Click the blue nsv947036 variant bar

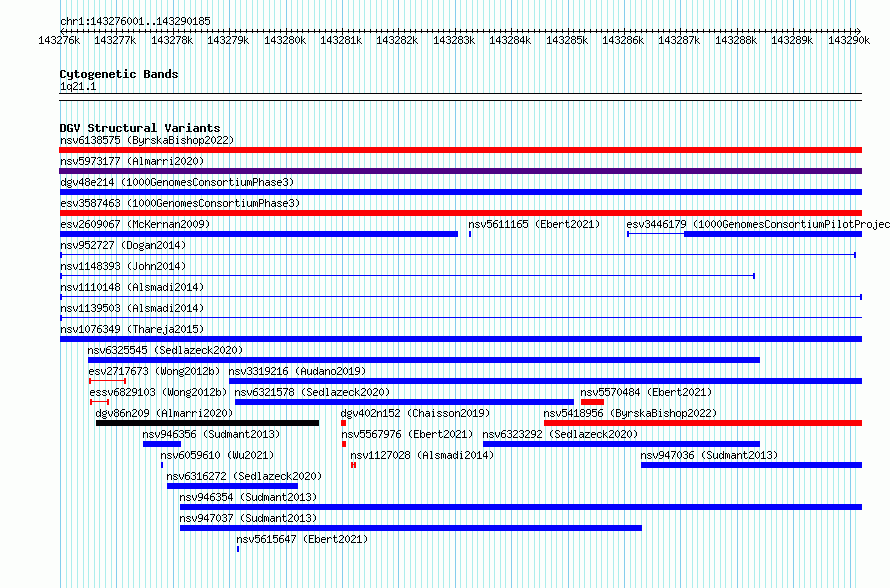tap(752, 465)
